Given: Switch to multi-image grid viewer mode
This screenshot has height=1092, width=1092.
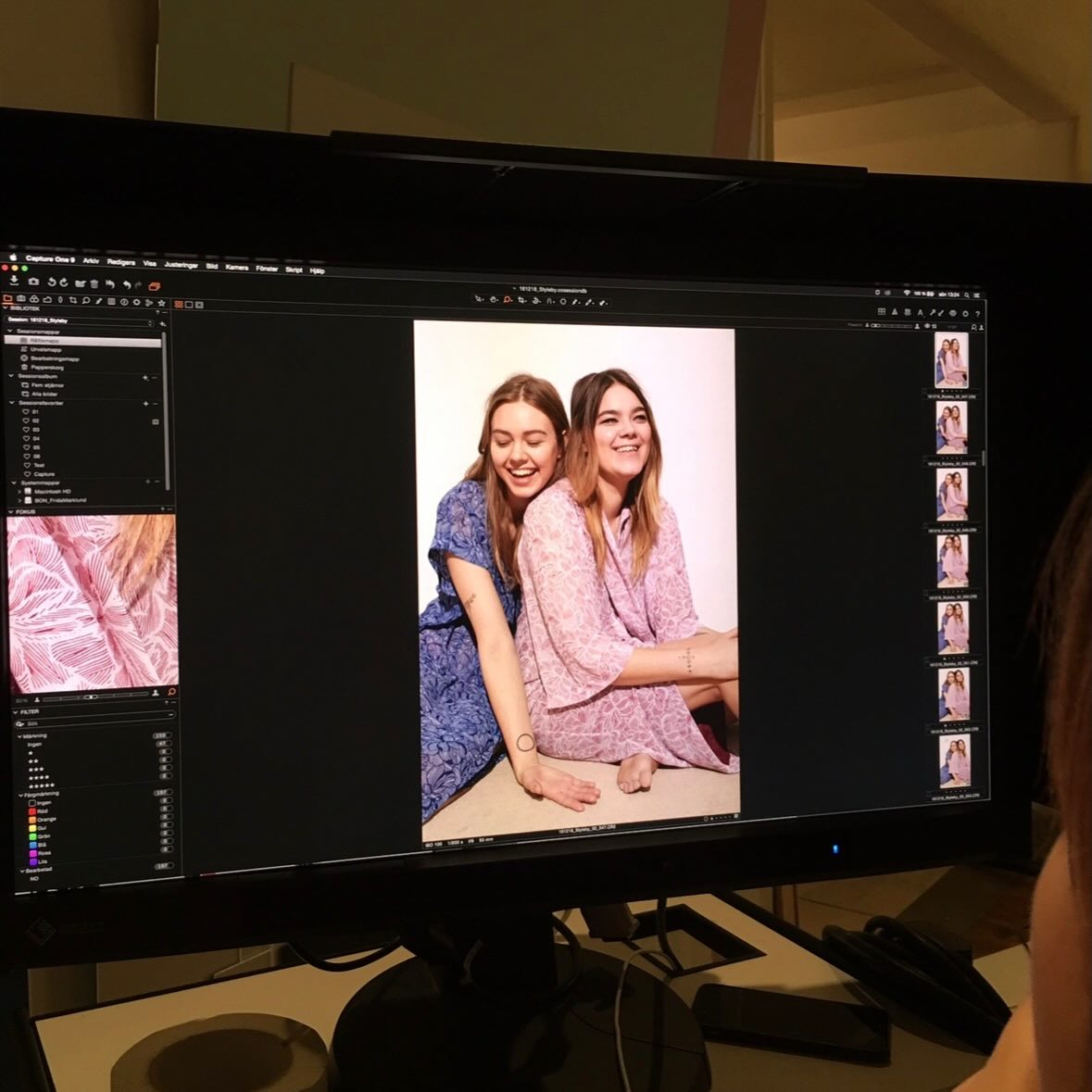Looking at the screenshot, I should coord(178,304).
